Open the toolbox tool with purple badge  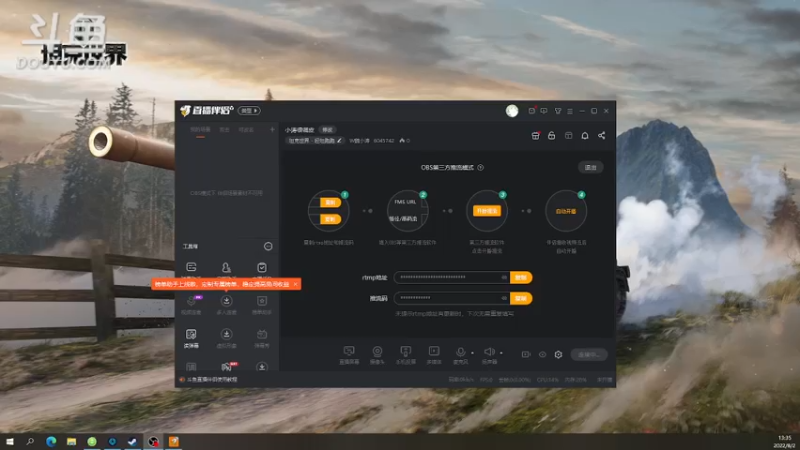[191, 304]
